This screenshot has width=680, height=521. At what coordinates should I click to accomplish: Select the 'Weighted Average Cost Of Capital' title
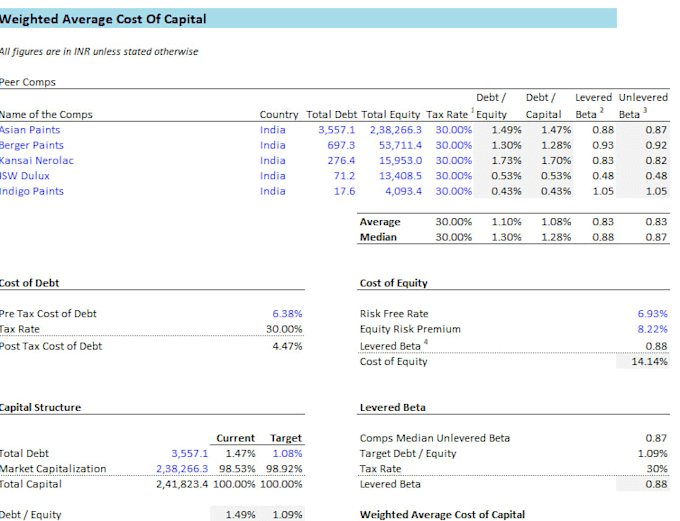pos(103,19)
